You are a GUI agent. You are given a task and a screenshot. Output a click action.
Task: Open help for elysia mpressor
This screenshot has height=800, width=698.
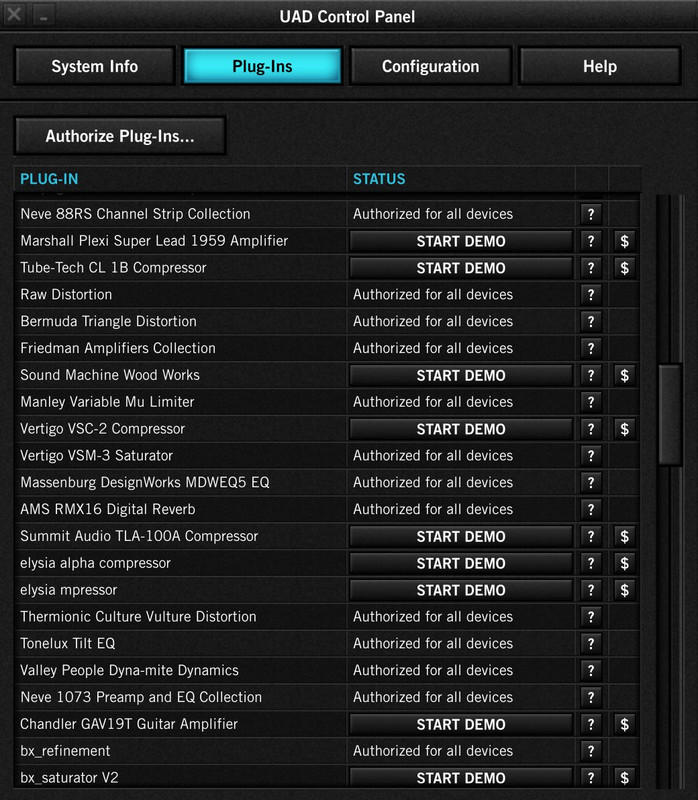[x=591, y=590]
